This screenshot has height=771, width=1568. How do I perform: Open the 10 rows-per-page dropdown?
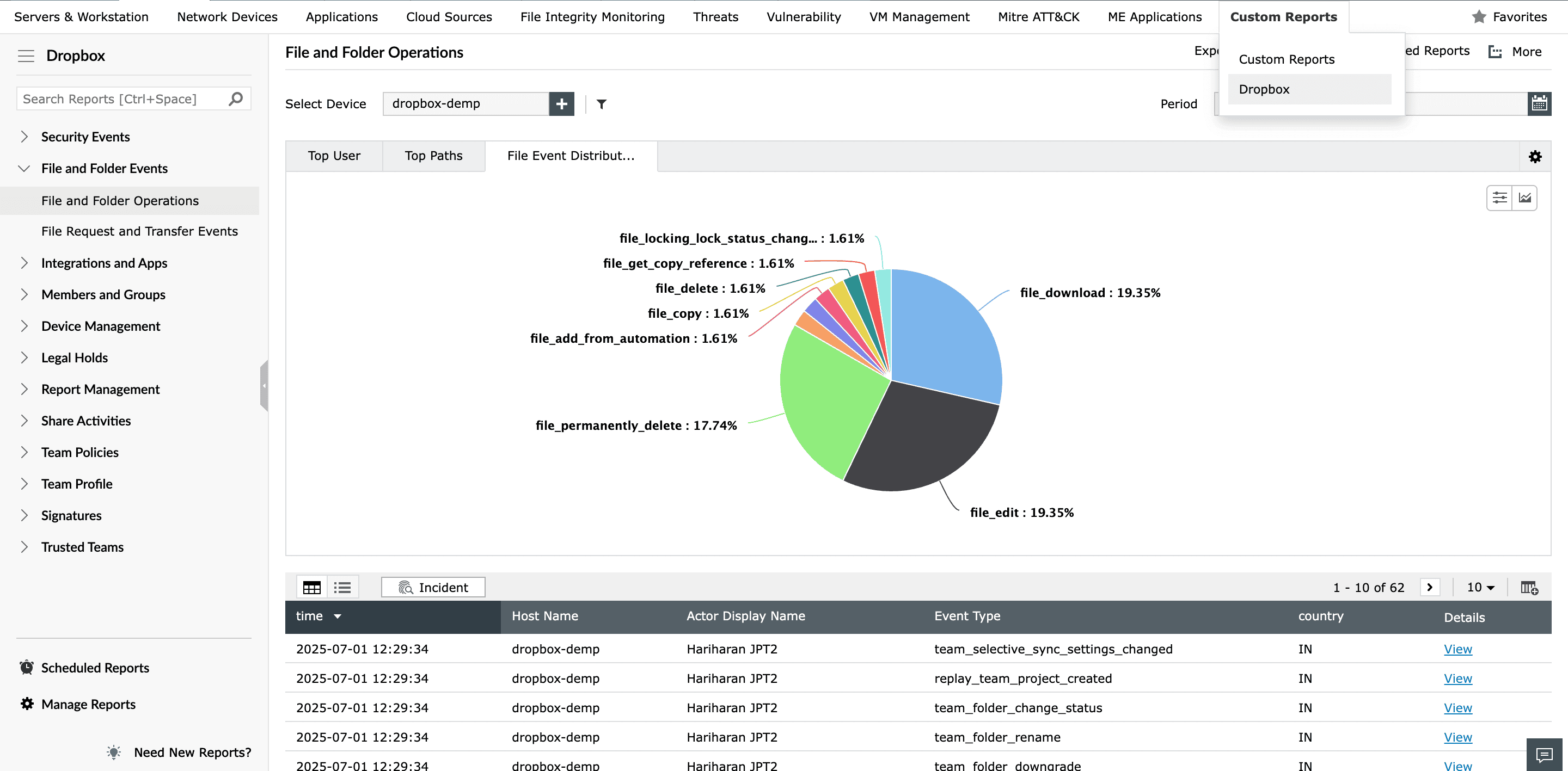pyautogui.click(x=1480, y=587)
